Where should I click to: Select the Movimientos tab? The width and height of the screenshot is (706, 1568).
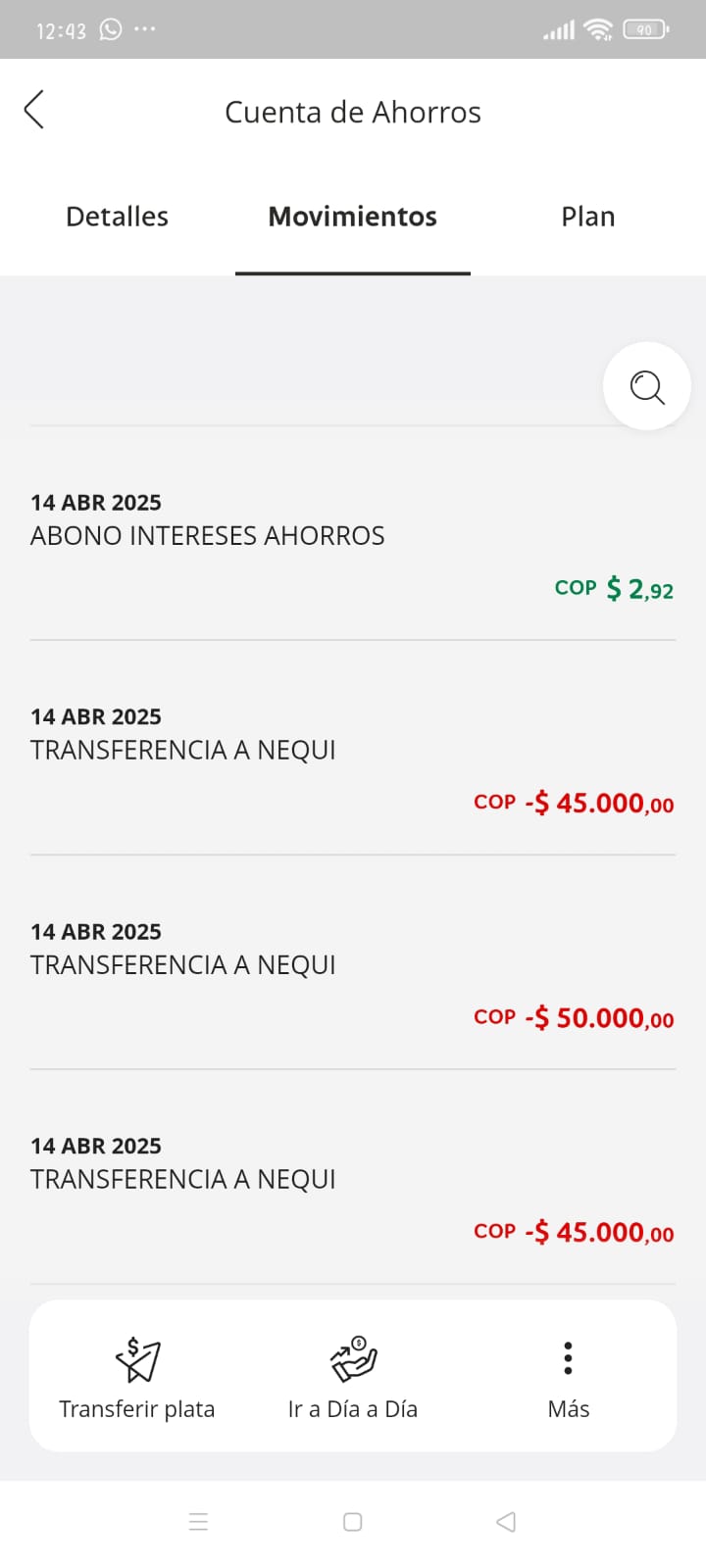353,217
